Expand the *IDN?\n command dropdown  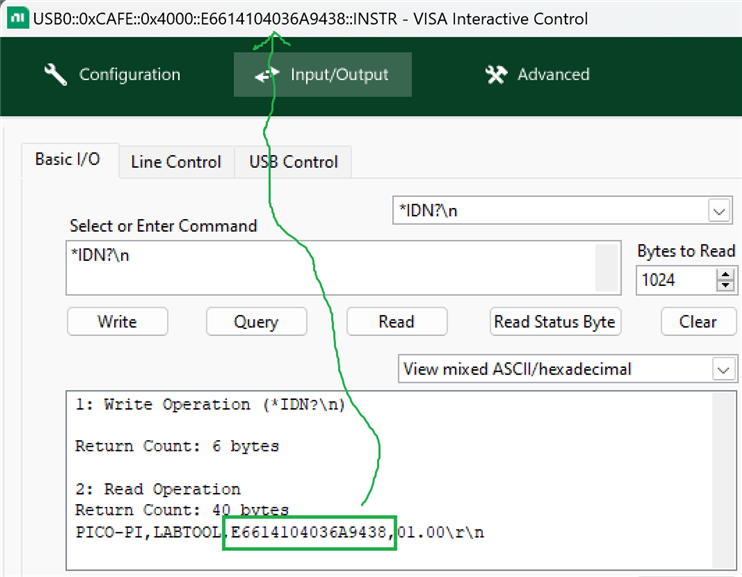point(719,211)
